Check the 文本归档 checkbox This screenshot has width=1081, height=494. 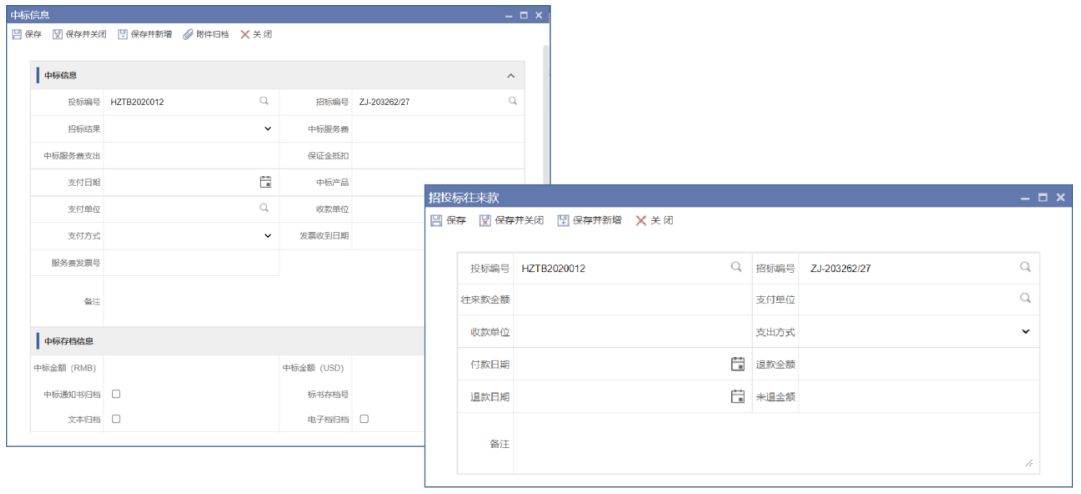click(x=117, y=418)
